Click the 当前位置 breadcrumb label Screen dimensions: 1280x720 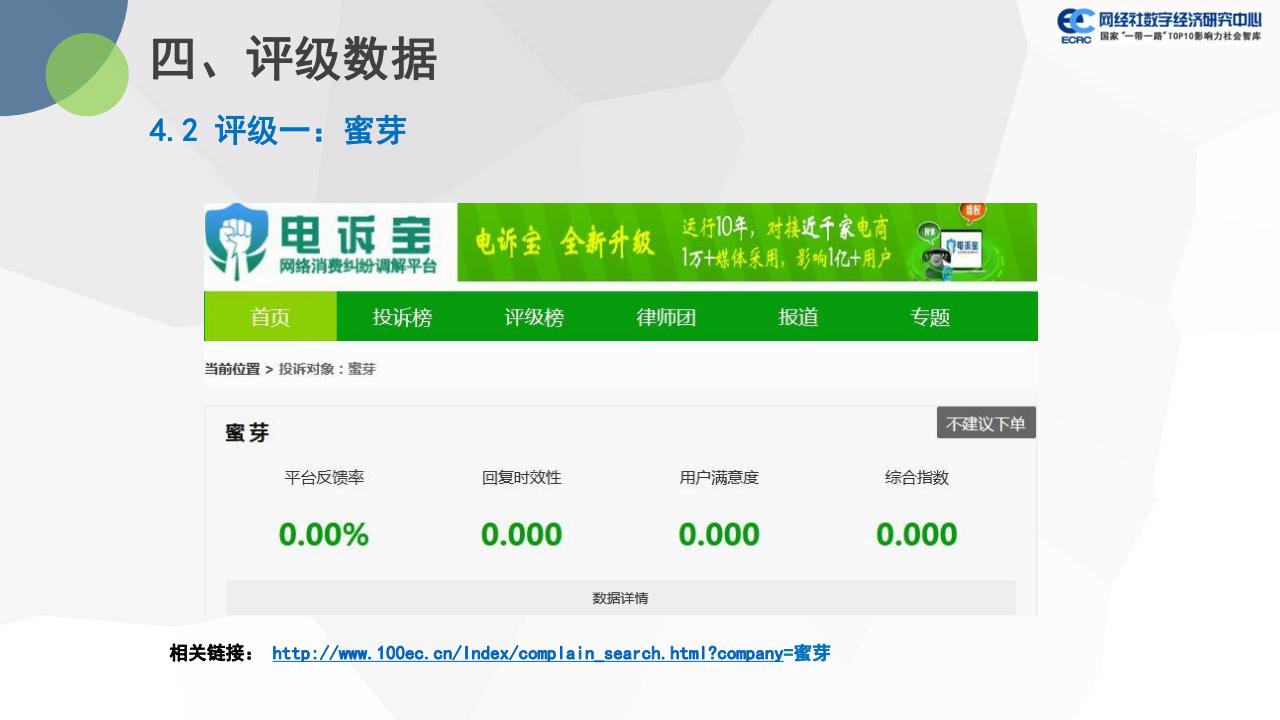click(232, 369)
